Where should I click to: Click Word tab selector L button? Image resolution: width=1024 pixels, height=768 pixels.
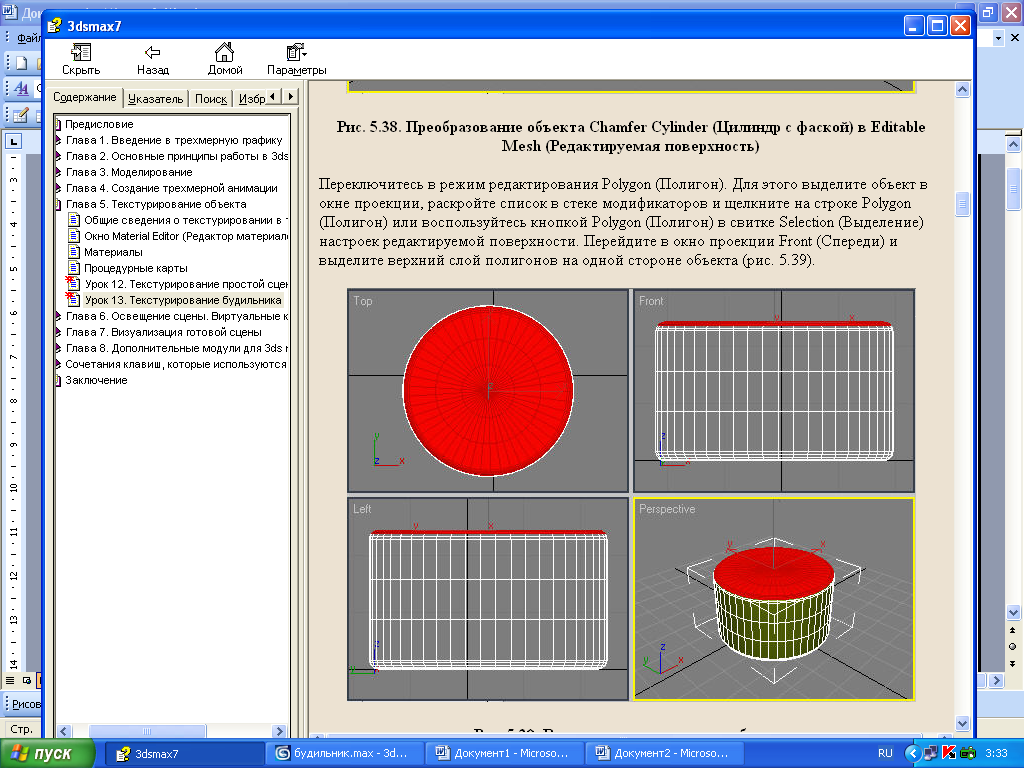13,141
